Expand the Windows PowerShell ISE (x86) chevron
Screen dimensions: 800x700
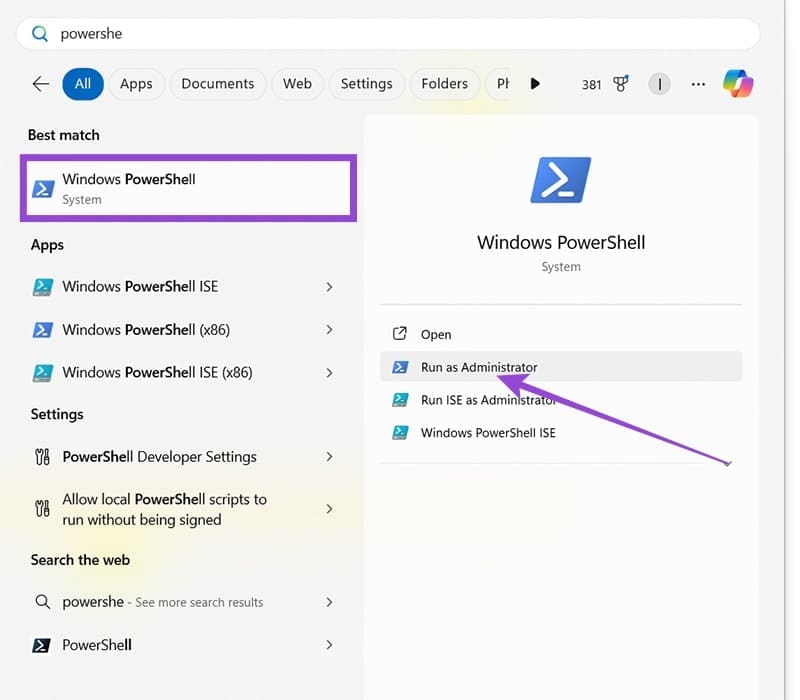[330, 373]
